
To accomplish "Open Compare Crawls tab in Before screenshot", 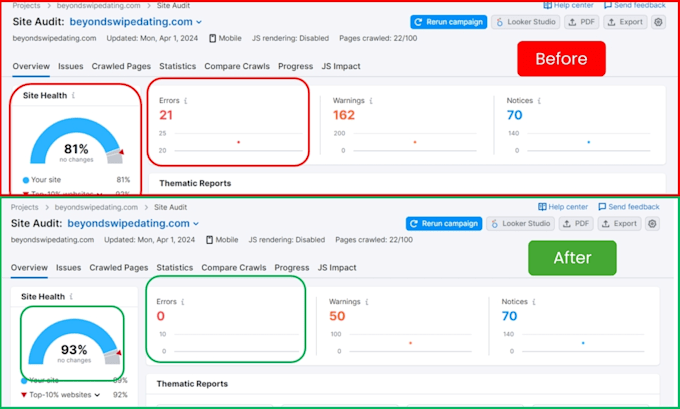I will [237, 66].
